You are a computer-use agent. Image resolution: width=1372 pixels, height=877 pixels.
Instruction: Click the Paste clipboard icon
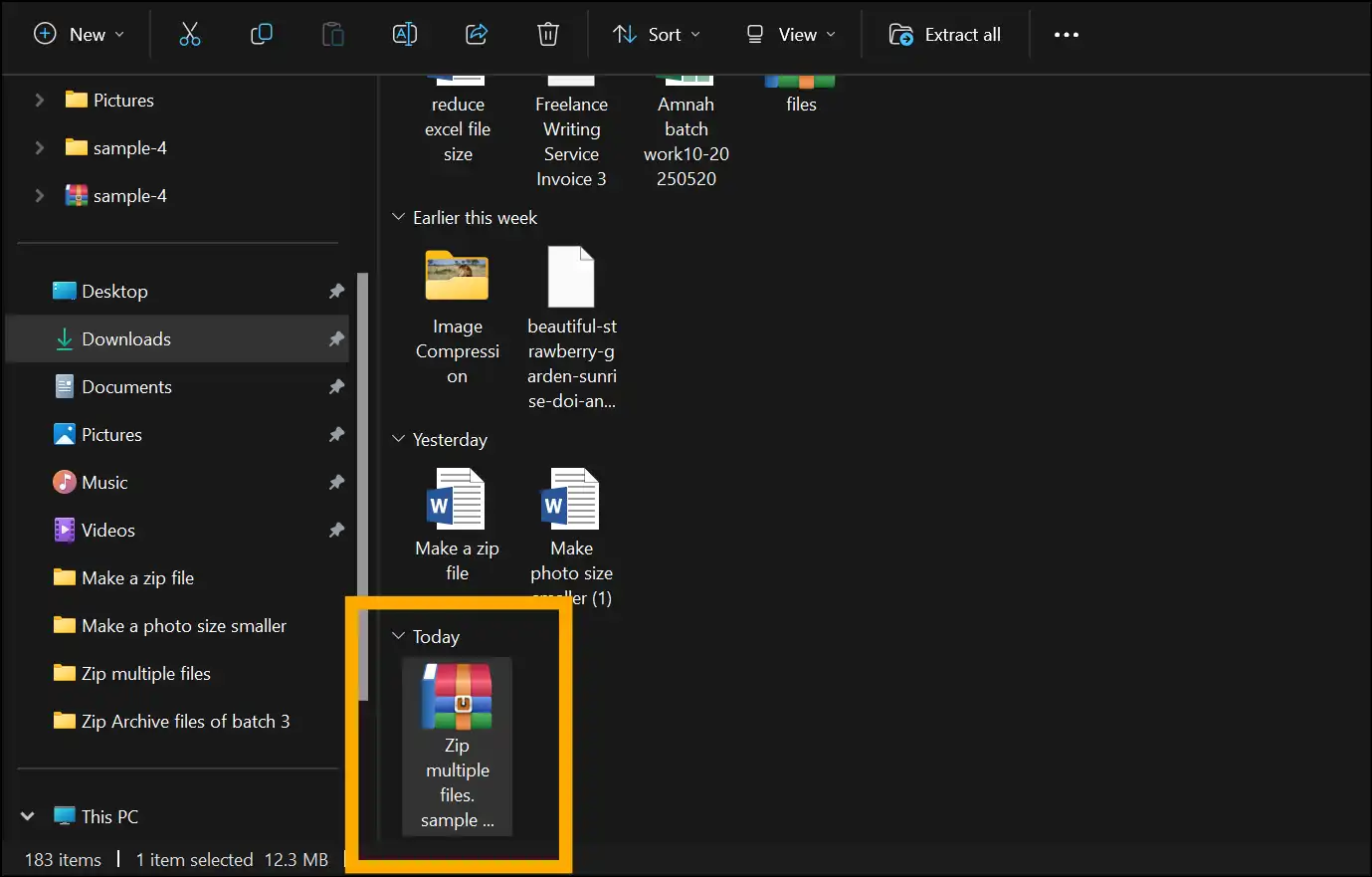(x=332, y=35)
